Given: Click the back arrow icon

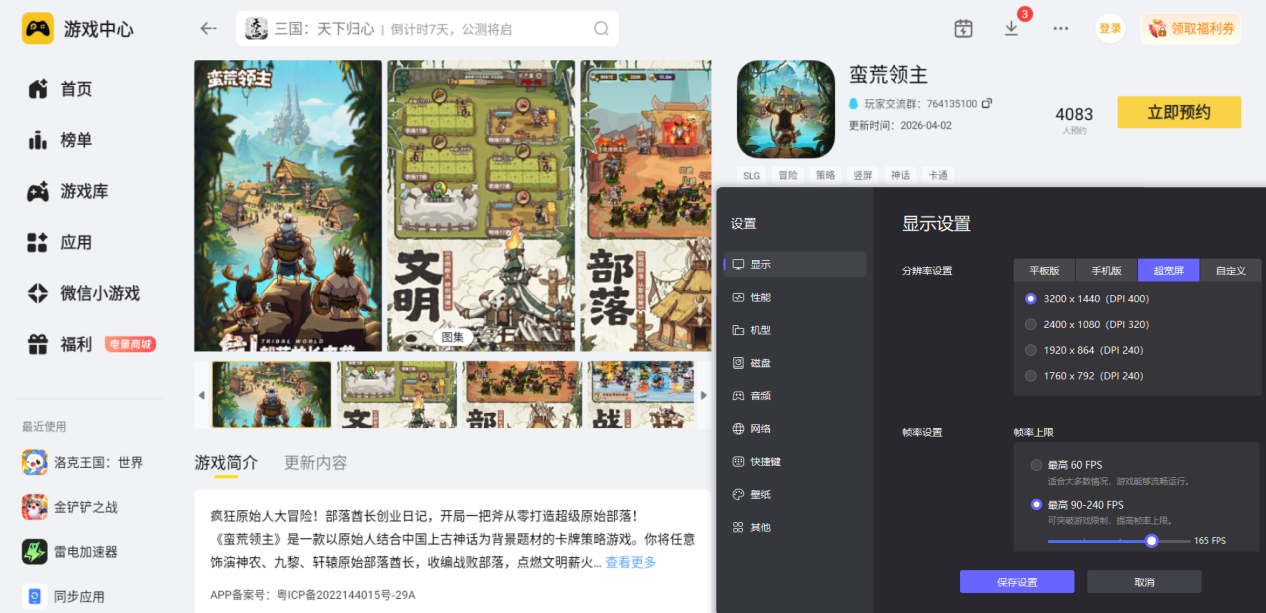Looking at the screenshot, I should coord(208,29).
